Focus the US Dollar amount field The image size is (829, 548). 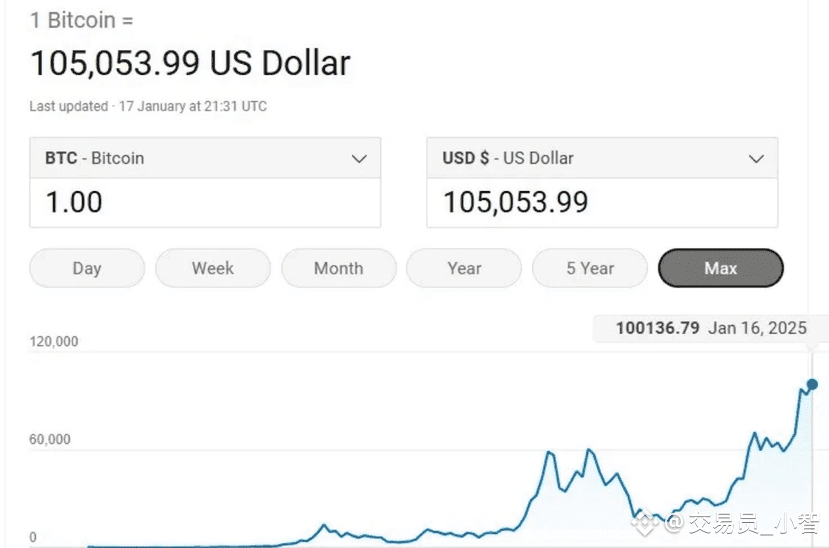click(x=601, y=203)
